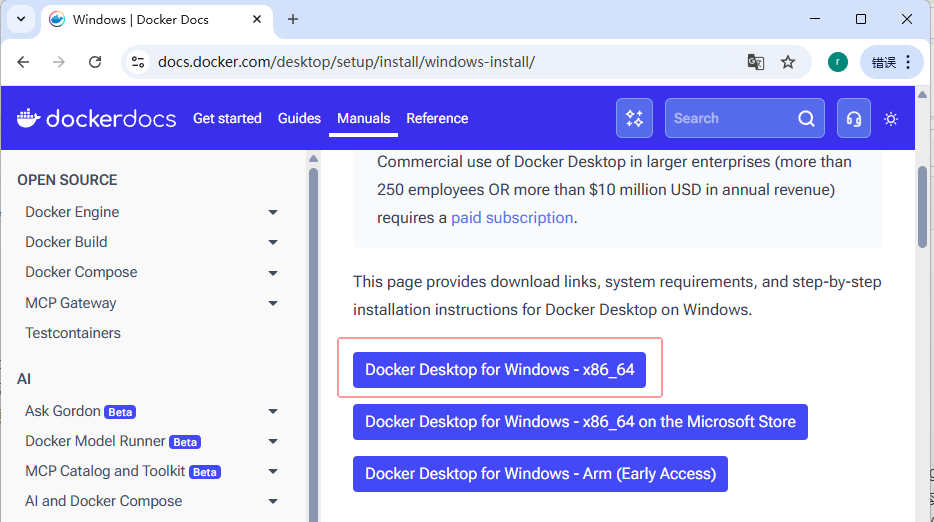The height and width of the screenshot is (522, 934).
Task: Expand Docker Compose section
Action: tap(273, 273)
